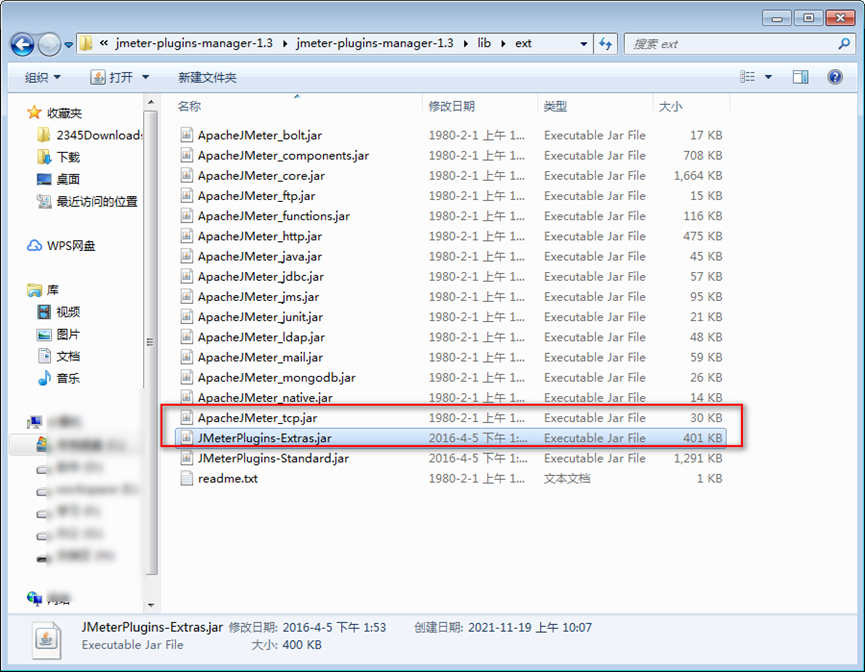Click the ApacheJMeter_tcp.jar file icon
Viewport: 865px width, 672px height.
point(186,418)
